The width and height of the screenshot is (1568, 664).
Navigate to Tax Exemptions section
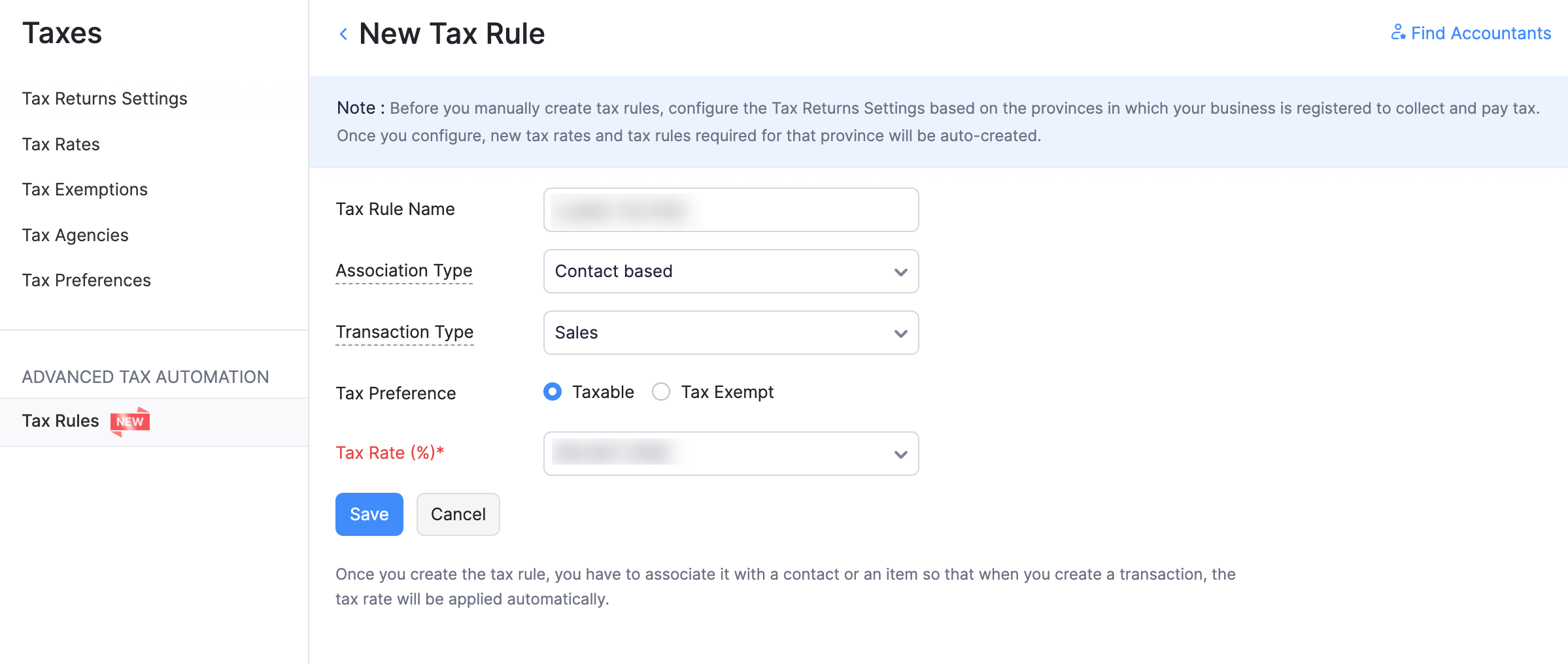pyautogui.click(x=84, y=190)
